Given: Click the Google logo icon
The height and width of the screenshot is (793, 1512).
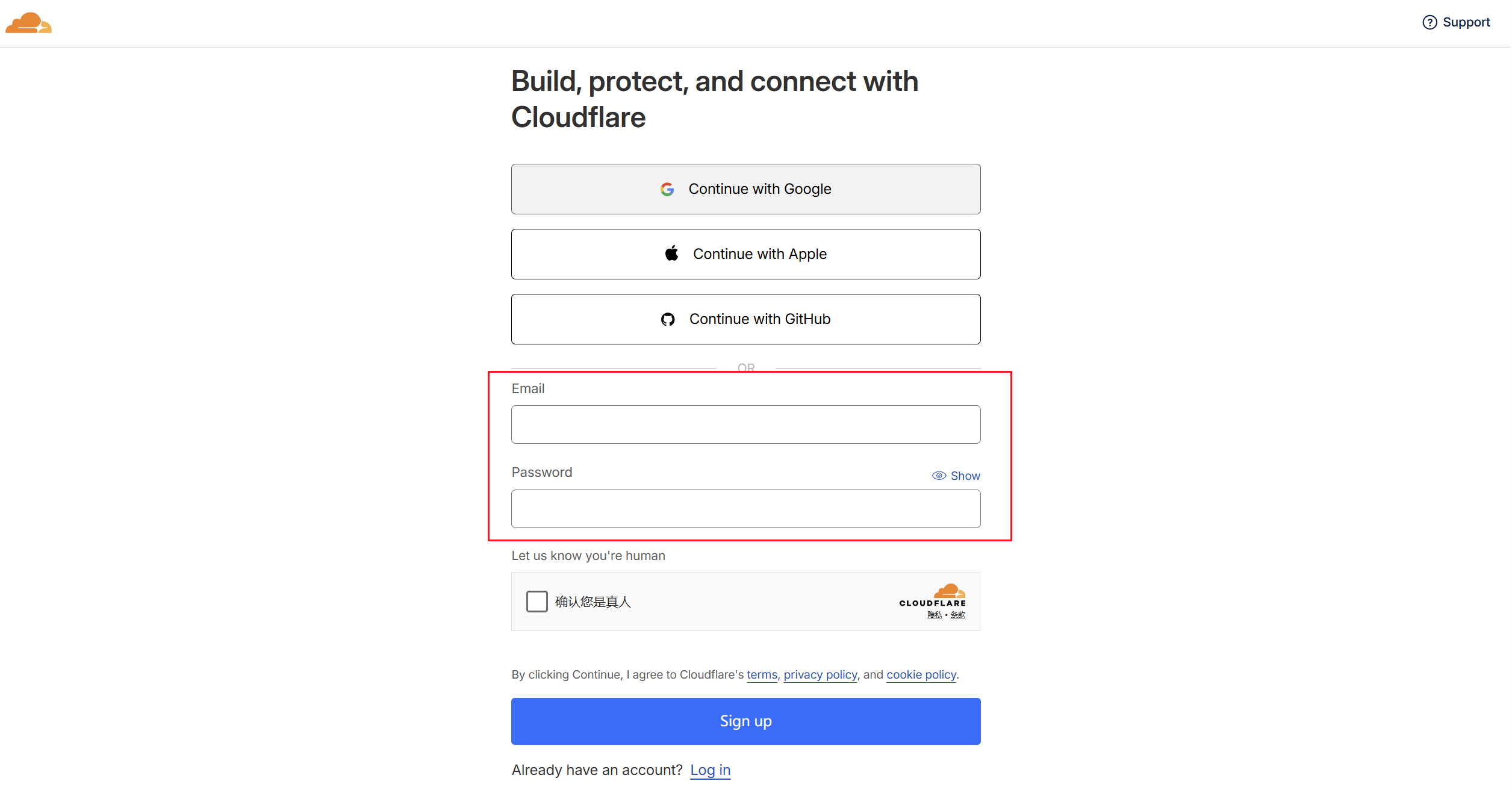Looking at the screenshot, I should (x=667, y=189).
